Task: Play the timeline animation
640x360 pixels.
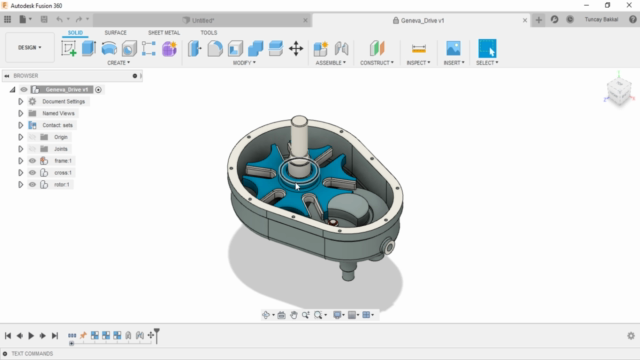Action: click(31, 336)
